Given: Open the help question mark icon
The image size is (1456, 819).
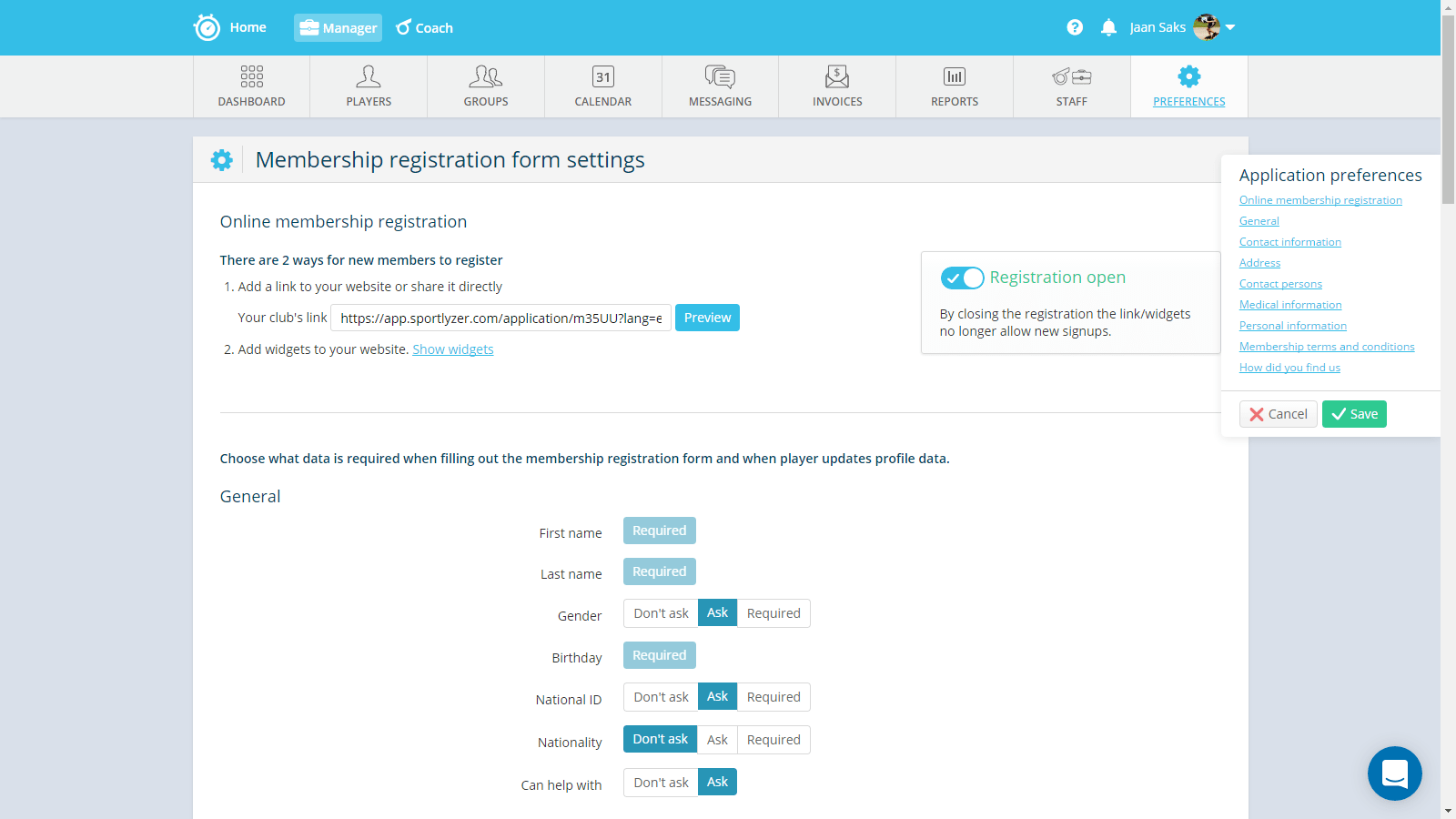Looking at the screenshot, I should tap(1075, 27).
